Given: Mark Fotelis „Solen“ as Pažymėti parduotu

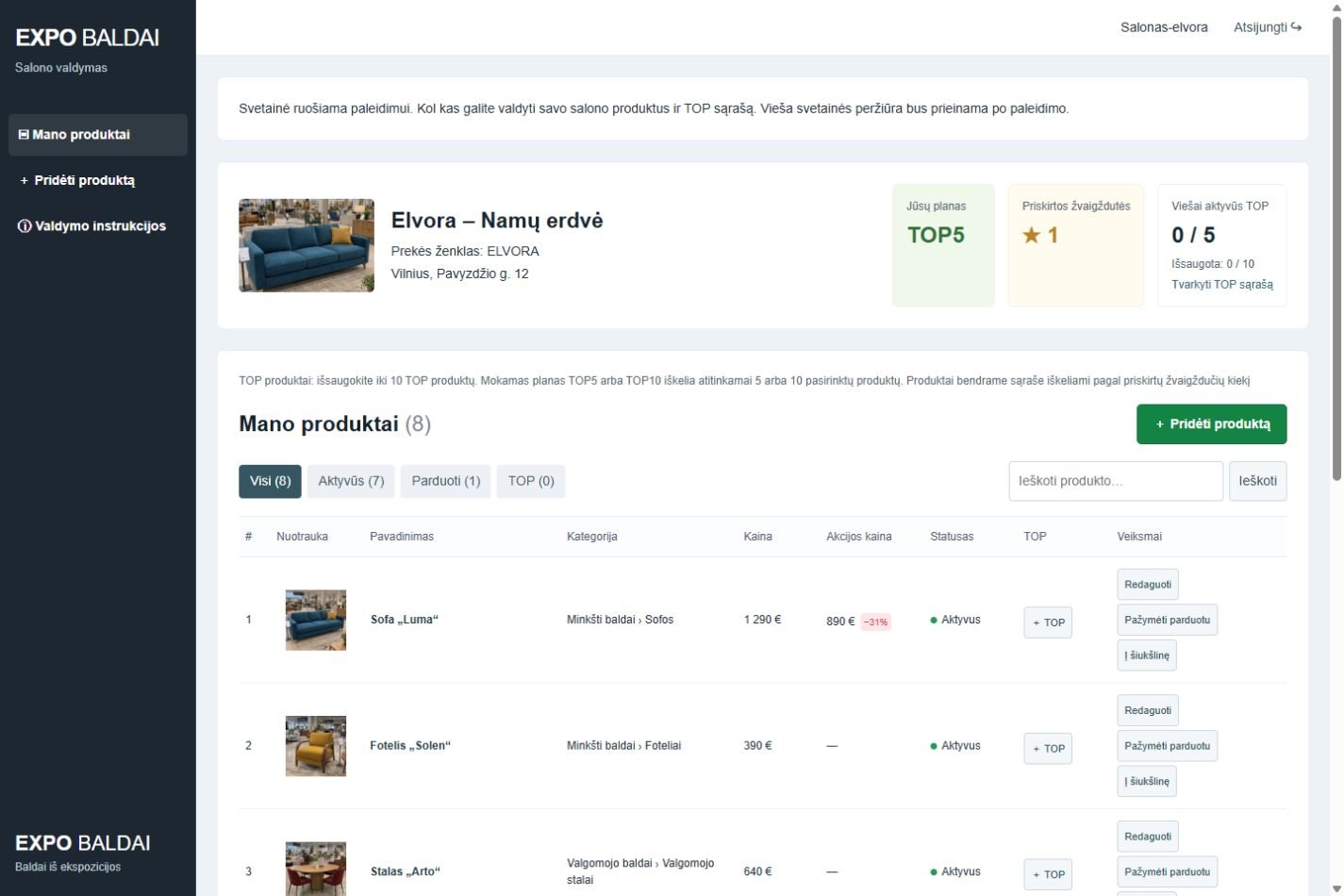Looking at the screenshot, I should pyautogui.click(x=1167, y=746).
